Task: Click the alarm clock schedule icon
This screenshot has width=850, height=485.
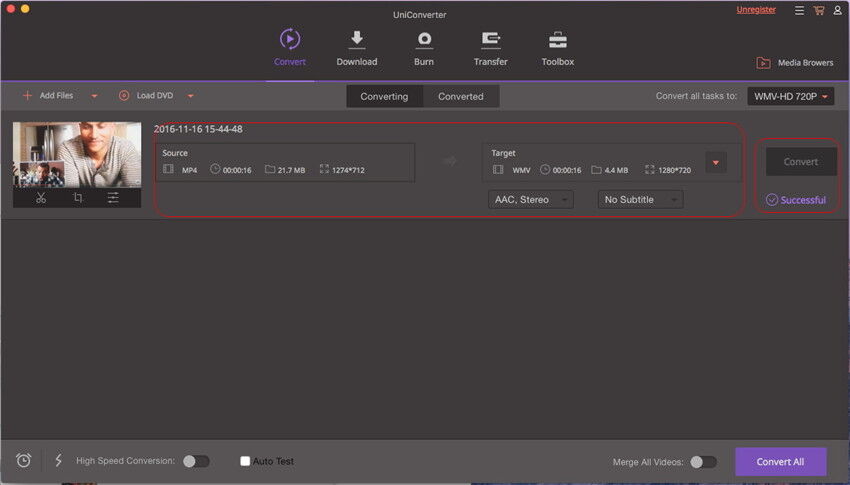Action: (23, 461)
